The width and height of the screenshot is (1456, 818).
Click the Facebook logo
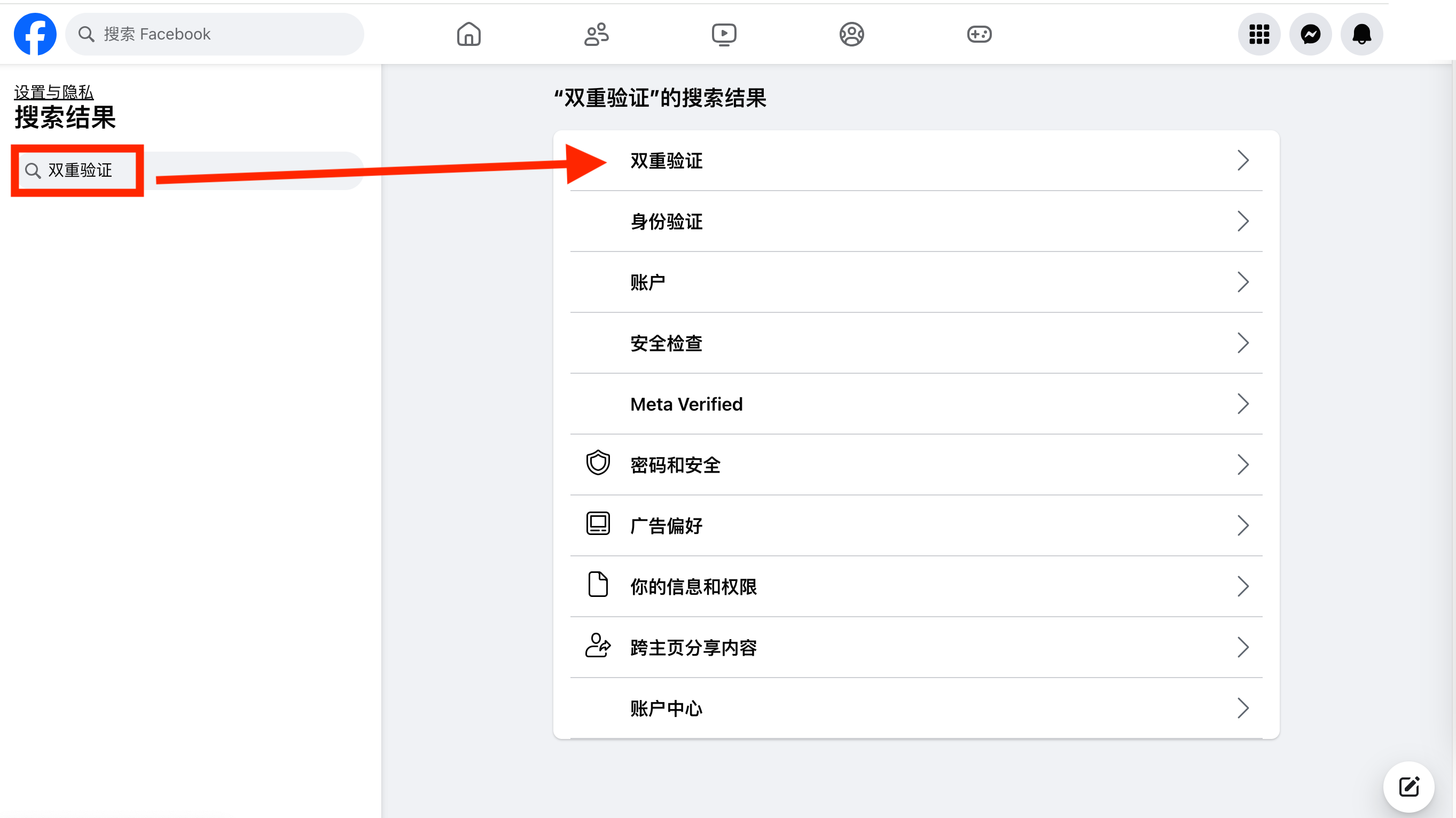click(35, 34)
